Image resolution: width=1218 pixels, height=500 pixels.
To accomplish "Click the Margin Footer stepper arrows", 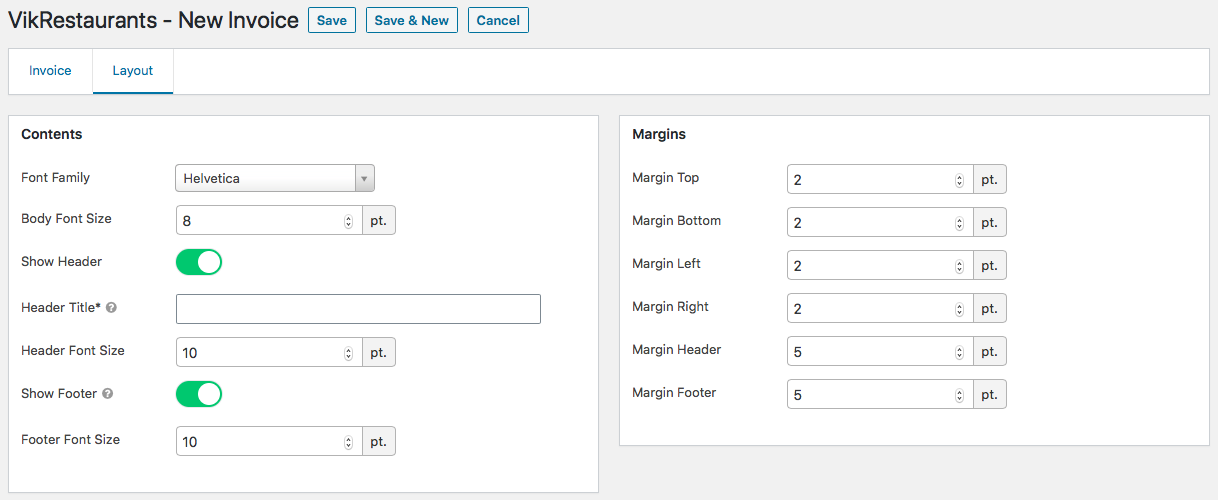I will click(x=959, y=395).
